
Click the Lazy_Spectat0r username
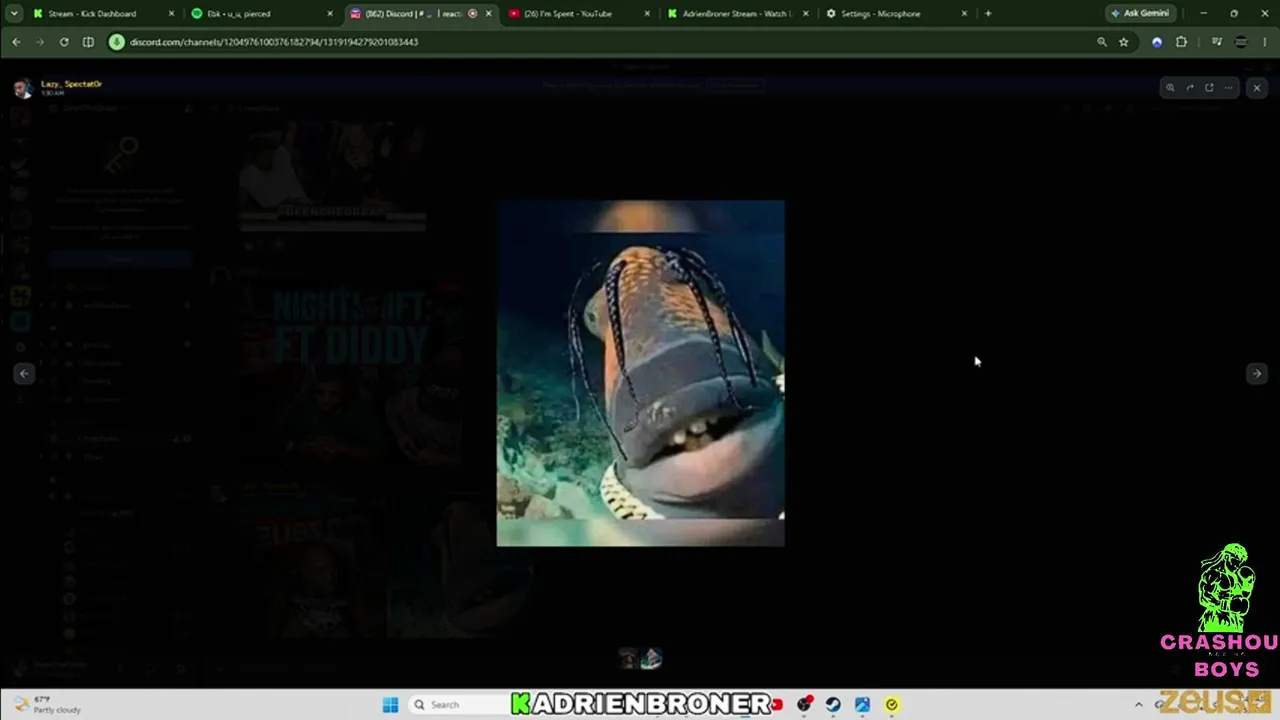[71, 84]
